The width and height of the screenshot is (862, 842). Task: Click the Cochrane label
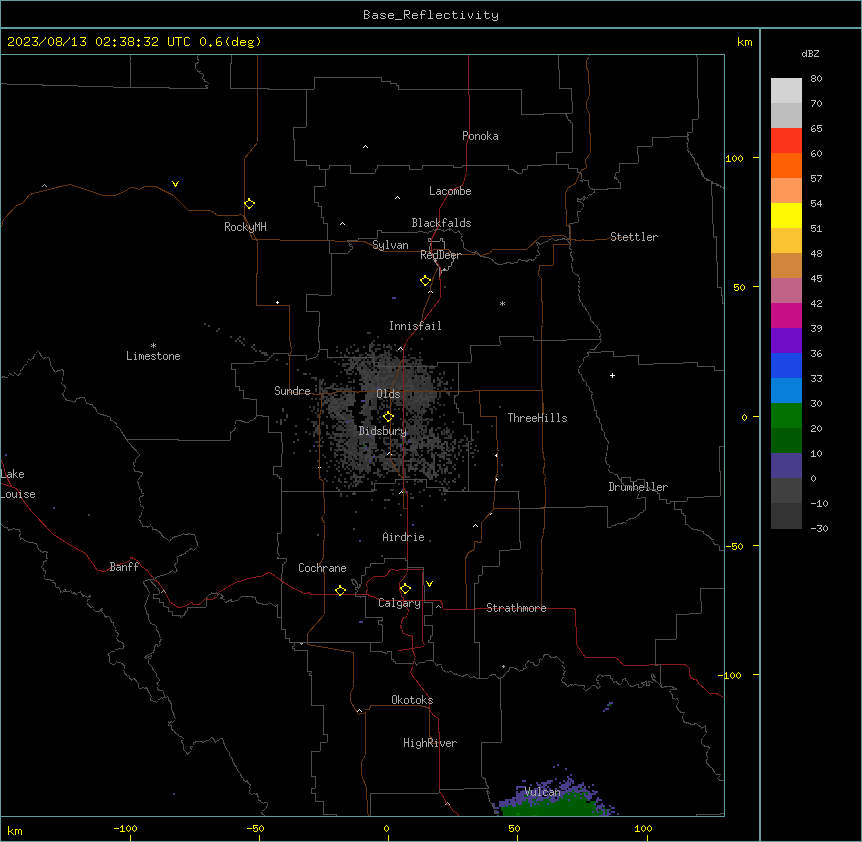click(322, 568)
